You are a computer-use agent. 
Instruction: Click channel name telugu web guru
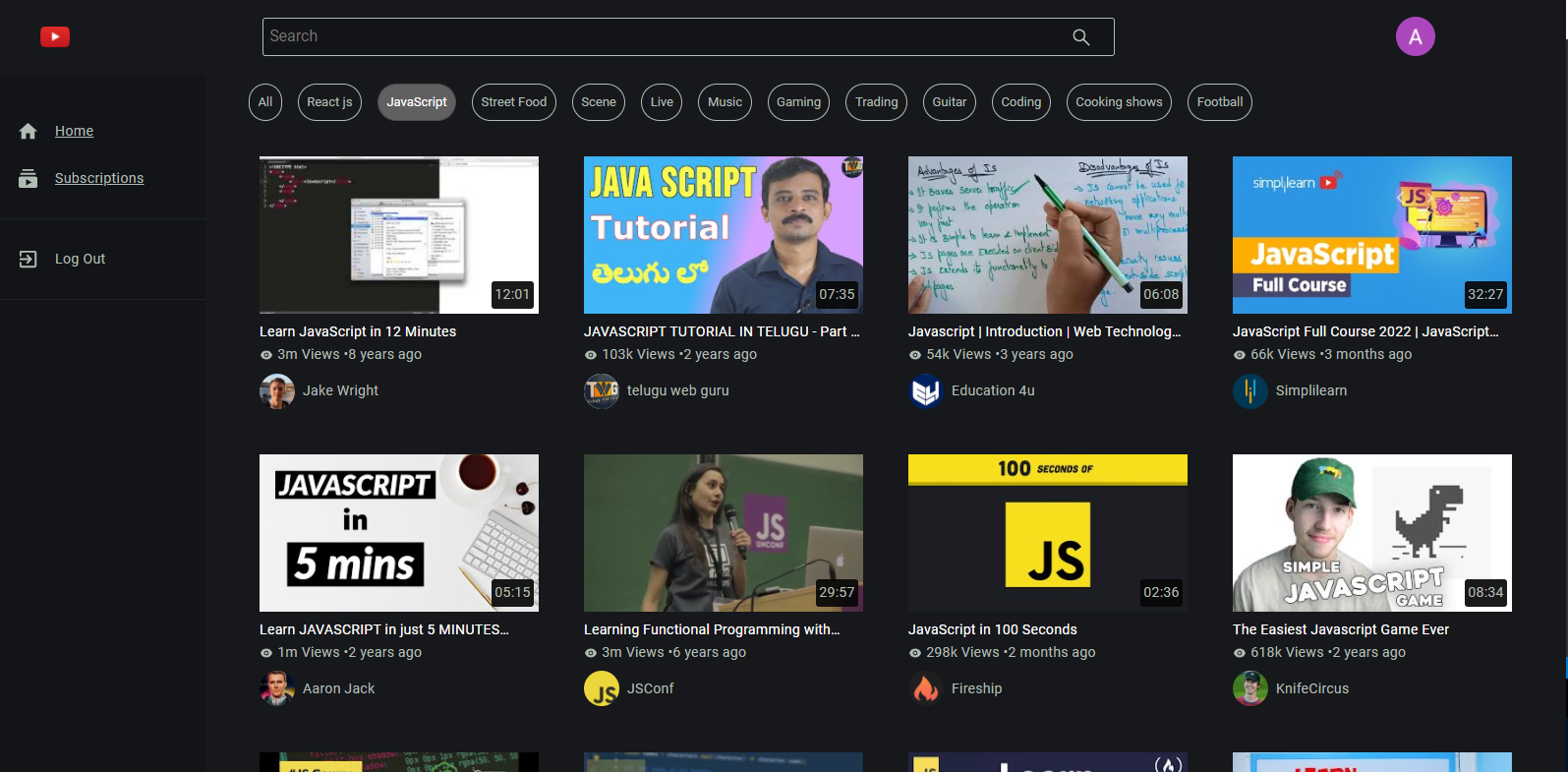pos(678,390)
